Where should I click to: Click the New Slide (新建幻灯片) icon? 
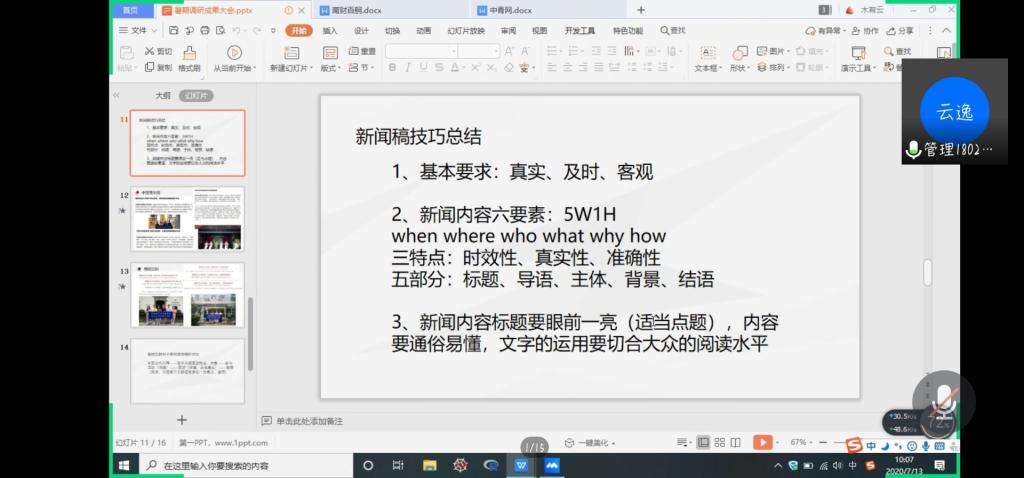[x=291, y=53]
